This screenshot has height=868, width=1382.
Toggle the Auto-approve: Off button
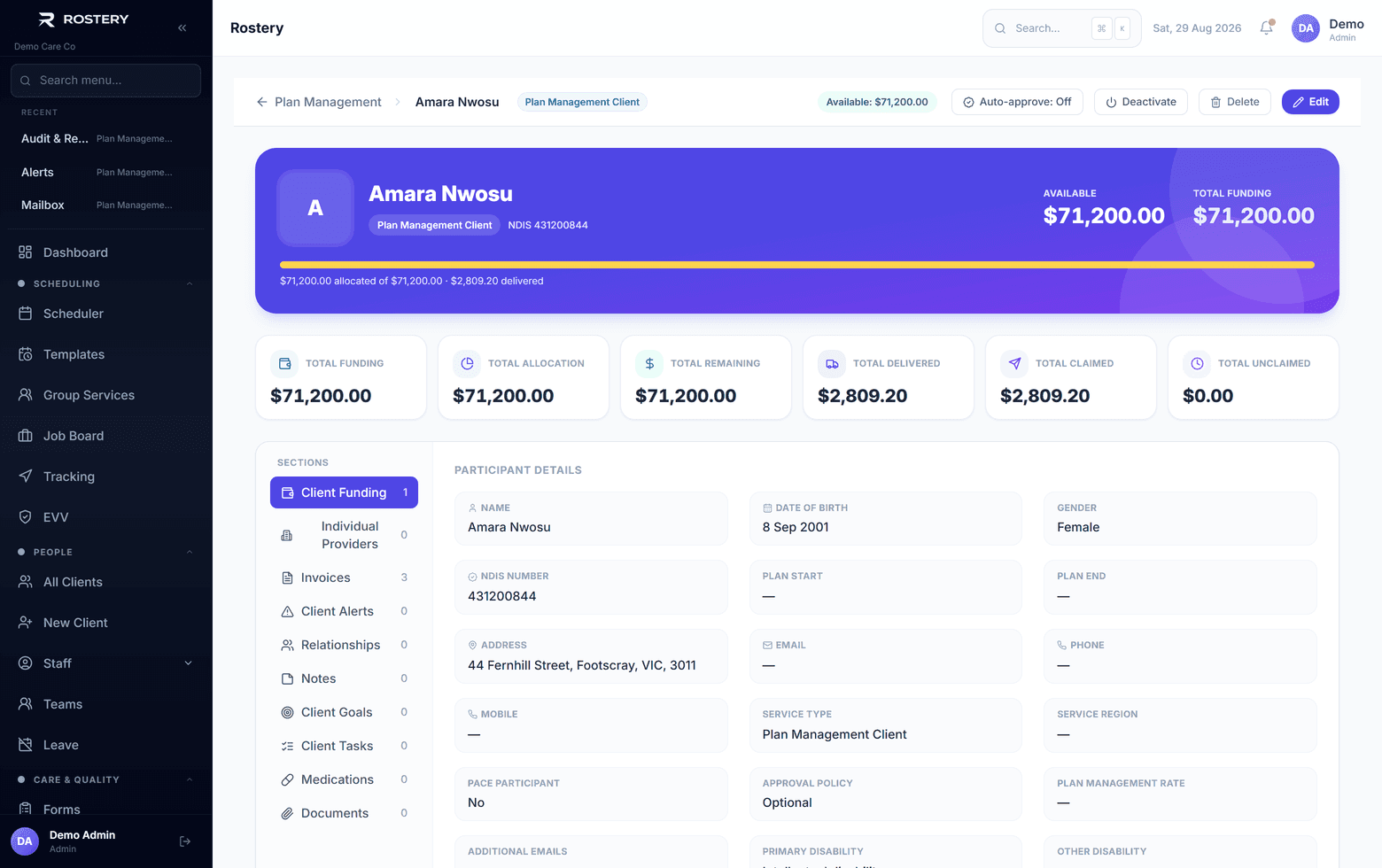coord(1017,102)
